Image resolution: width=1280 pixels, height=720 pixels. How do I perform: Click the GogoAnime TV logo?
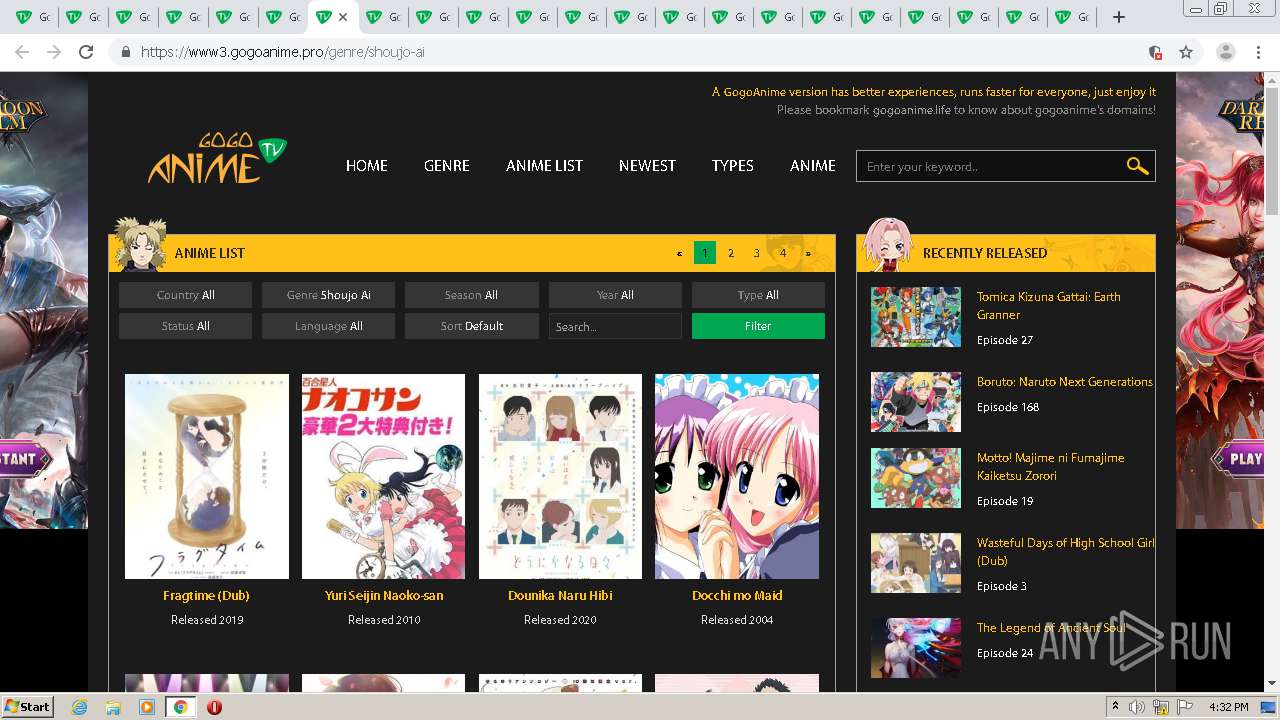coord(217,159)
